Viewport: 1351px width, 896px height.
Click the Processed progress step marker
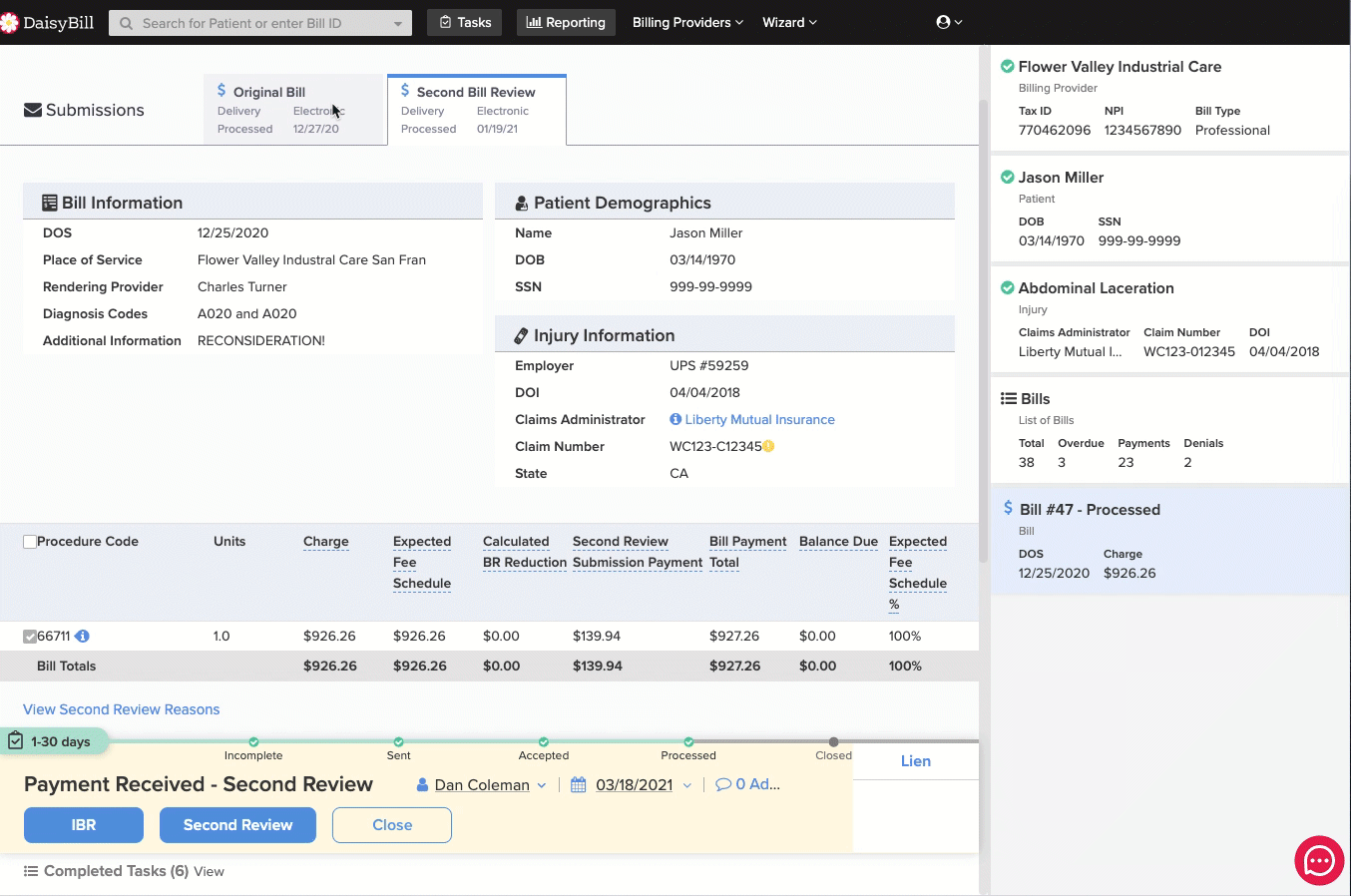[x=688, y=742]
